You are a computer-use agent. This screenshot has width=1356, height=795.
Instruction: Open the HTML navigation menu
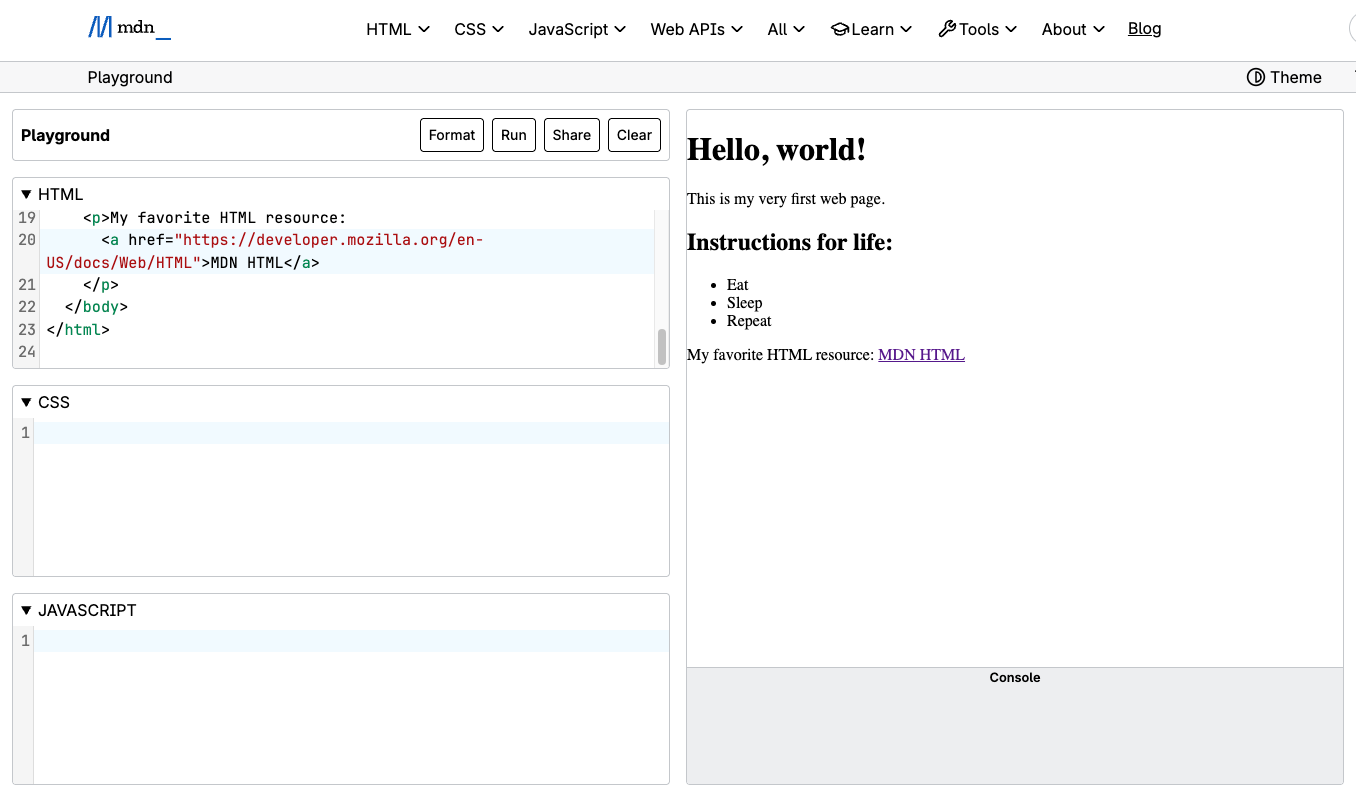[x=398, y=29]
